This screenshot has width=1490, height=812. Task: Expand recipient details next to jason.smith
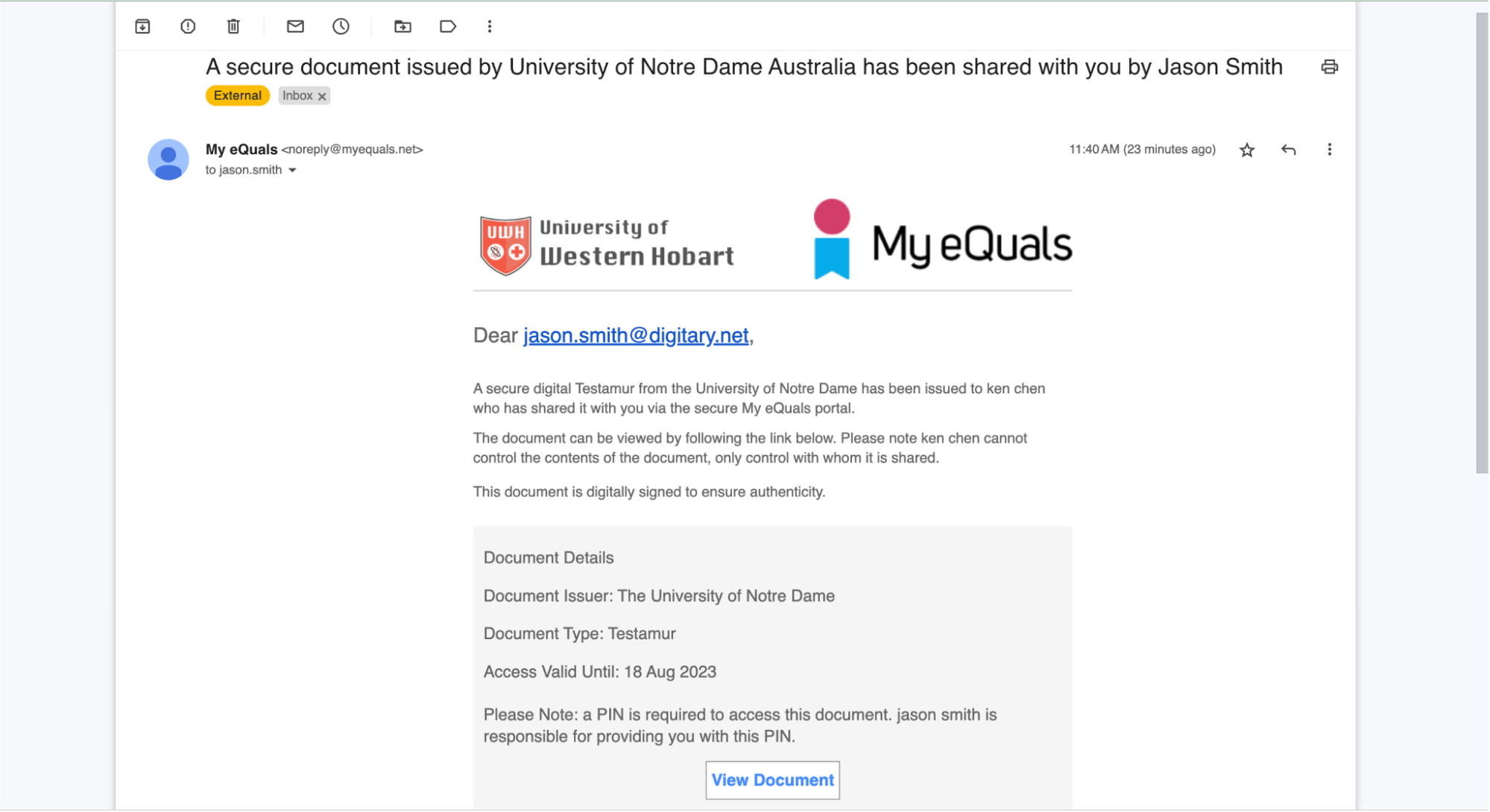(x=292, y=171)
